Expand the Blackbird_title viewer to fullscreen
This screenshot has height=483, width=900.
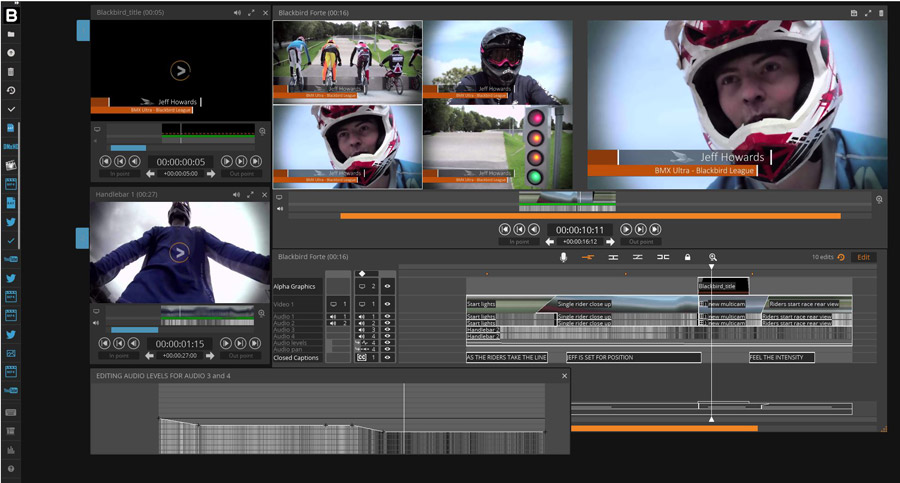251,13
